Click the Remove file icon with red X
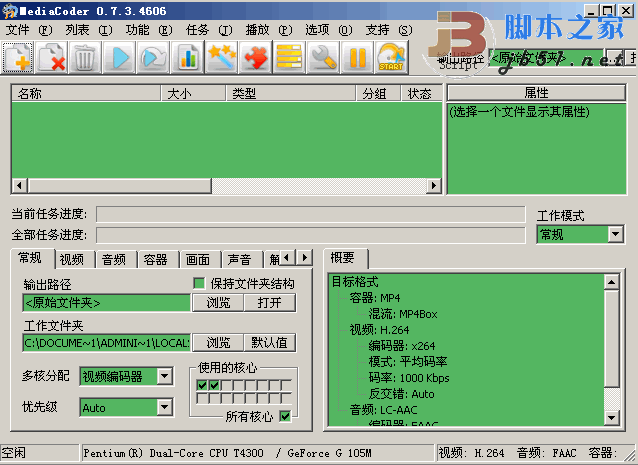 [52, 57]
